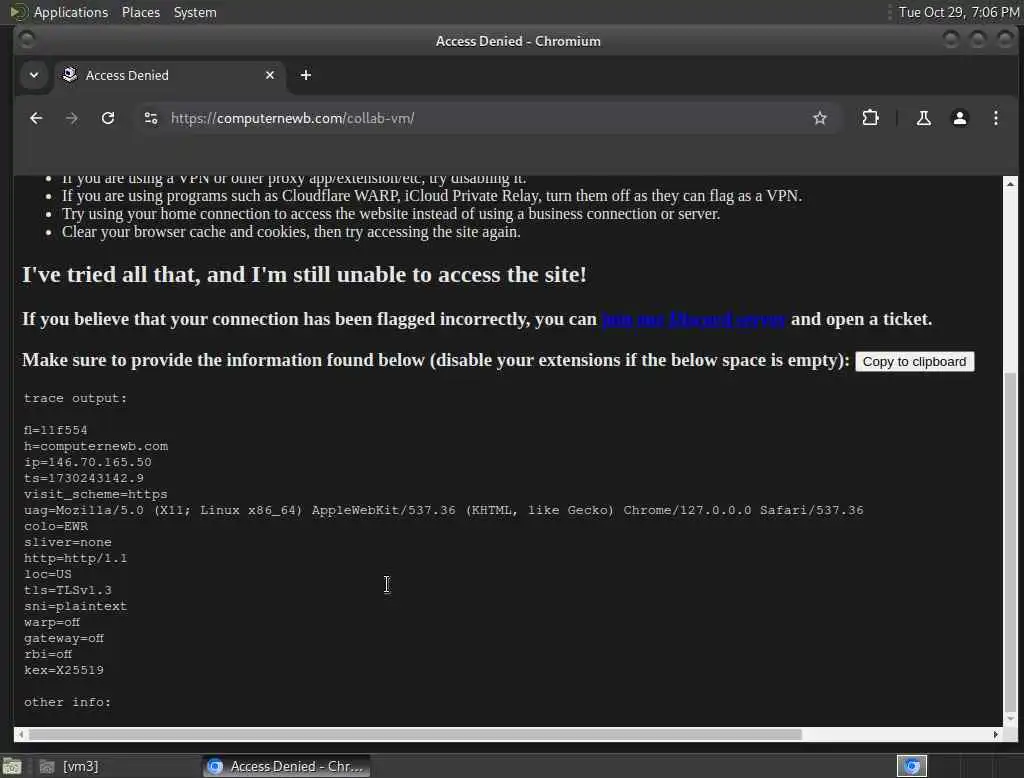This screenshot has width=1024, height=778.
Task: Click the scroll right arrow
Action: pyautogui.click(x=995, y=734)
